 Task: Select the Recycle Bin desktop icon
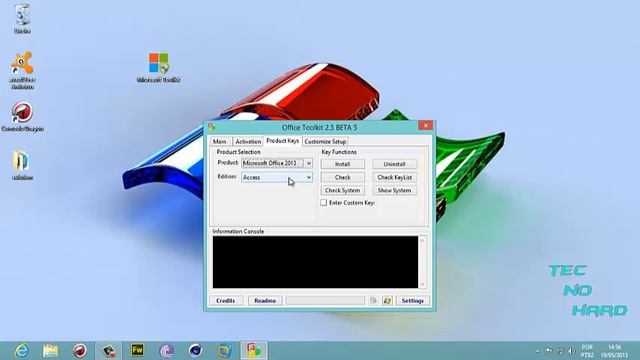point(22,19)
